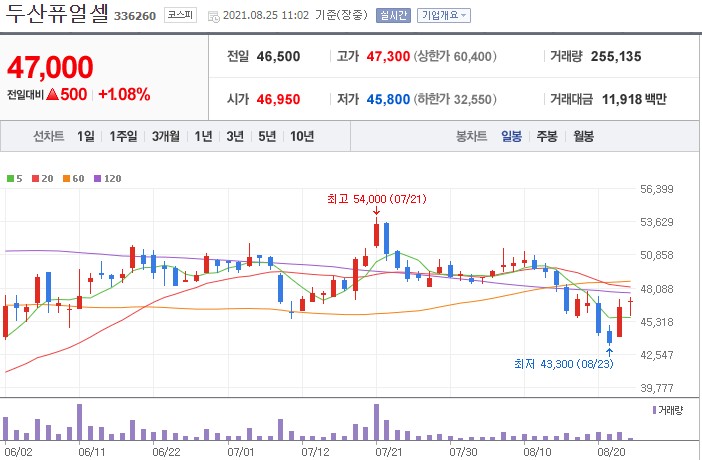Click the 거래량 255,135 value
The width and height of the screenshot is (702, 460).
click(616, 56)
